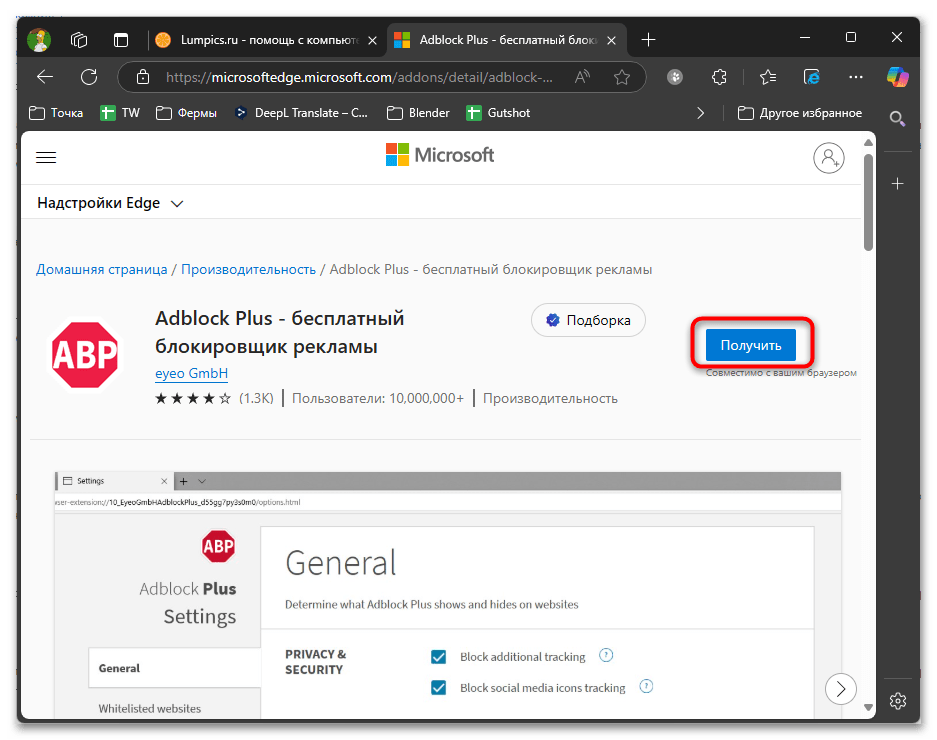Show more favorites bar items chevron
This screenshot has height=740, width=937.
pyautogui.click(x=700, y=113)
